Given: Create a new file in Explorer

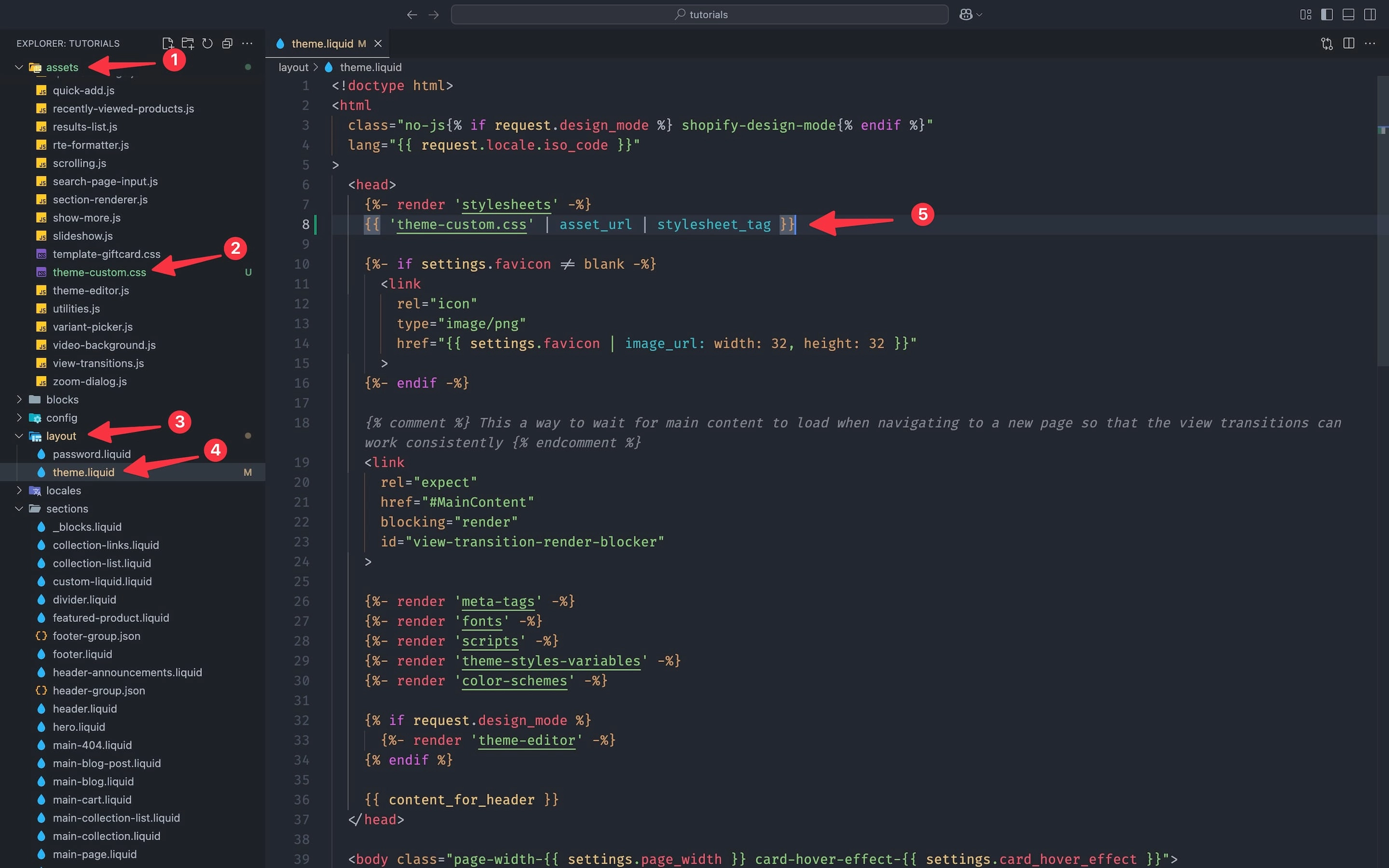Looking at the screenshot, I should click(168, 43).
